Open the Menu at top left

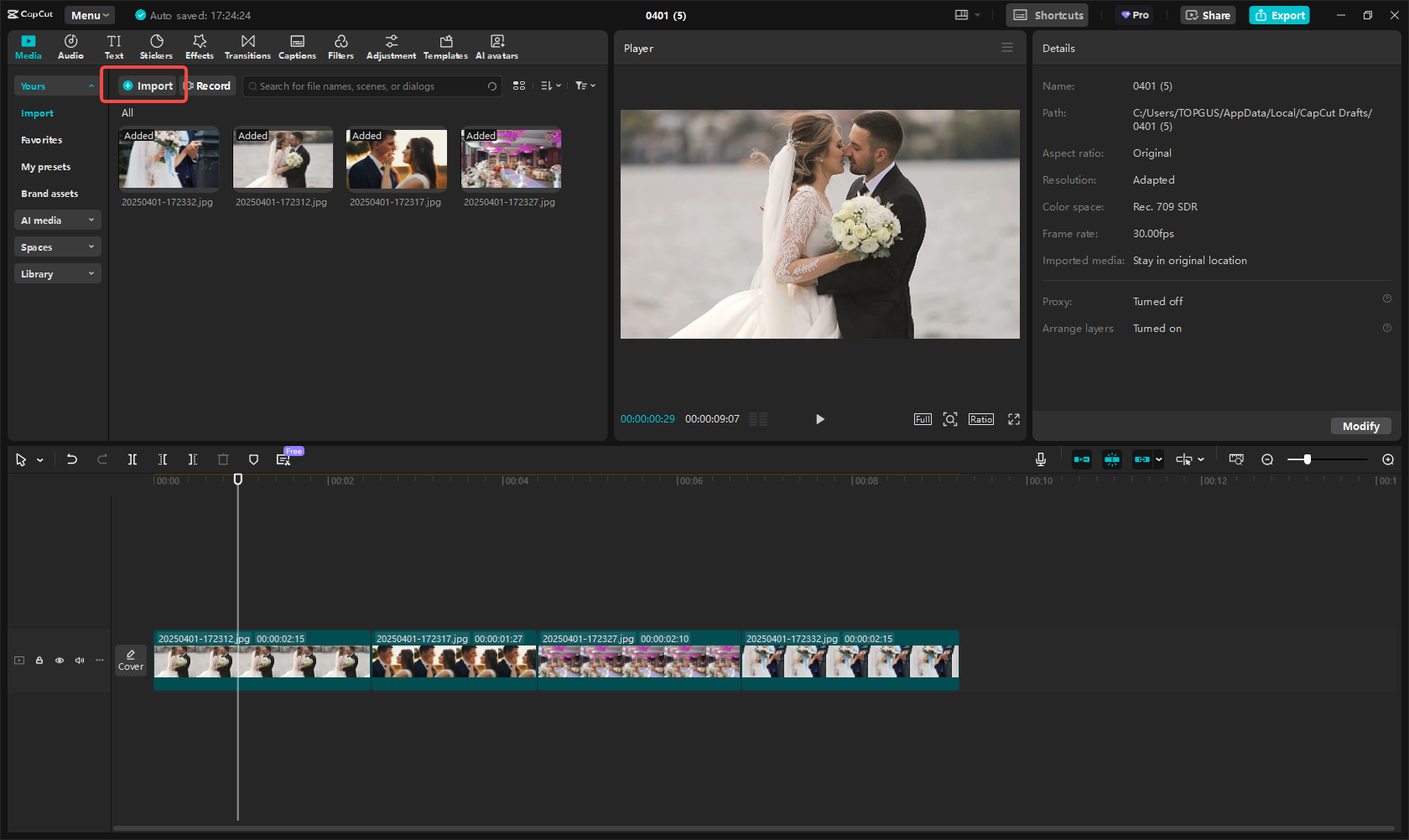[x=88, y=14]
